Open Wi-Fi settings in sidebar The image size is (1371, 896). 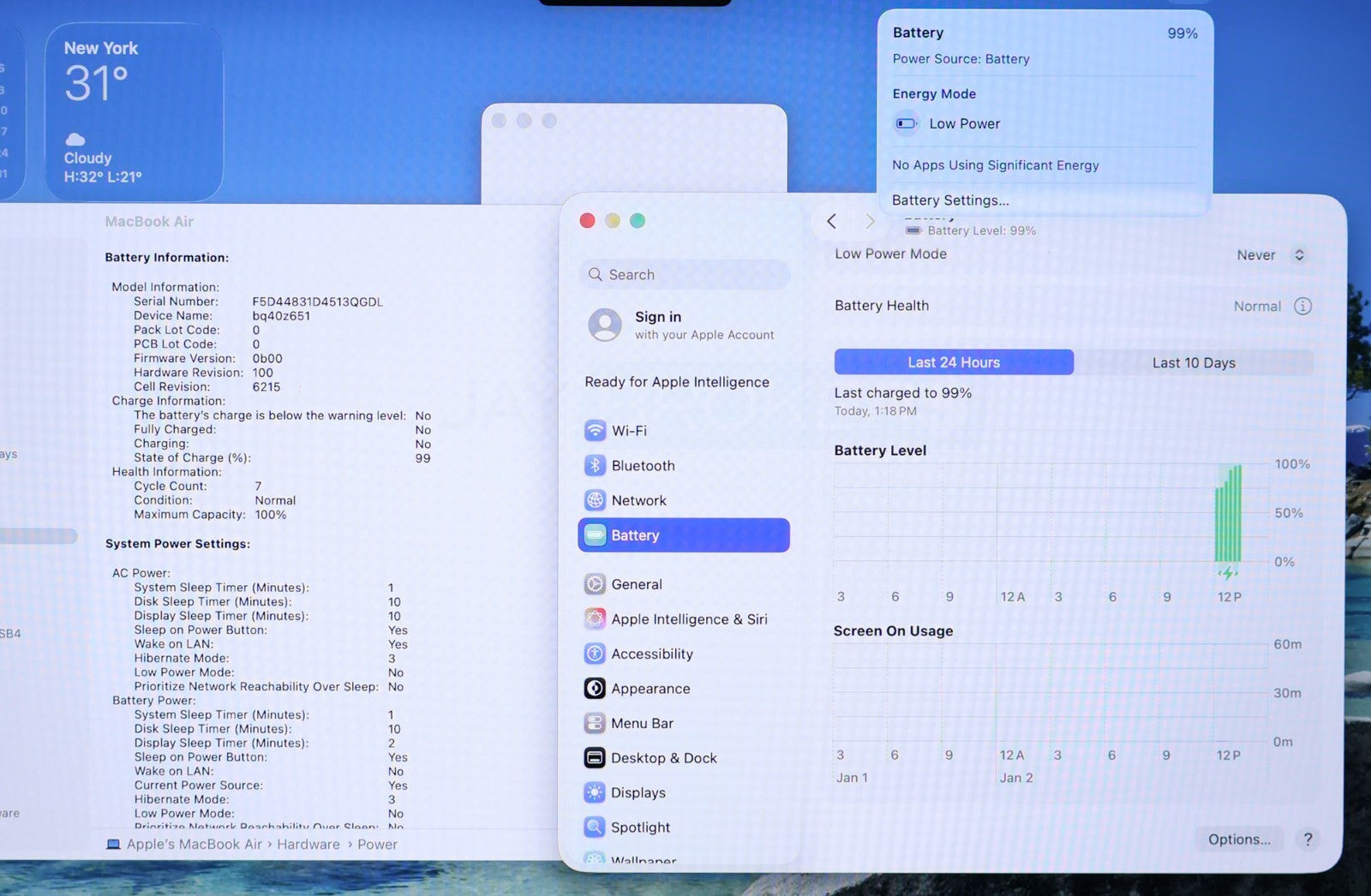pos(628,431)
